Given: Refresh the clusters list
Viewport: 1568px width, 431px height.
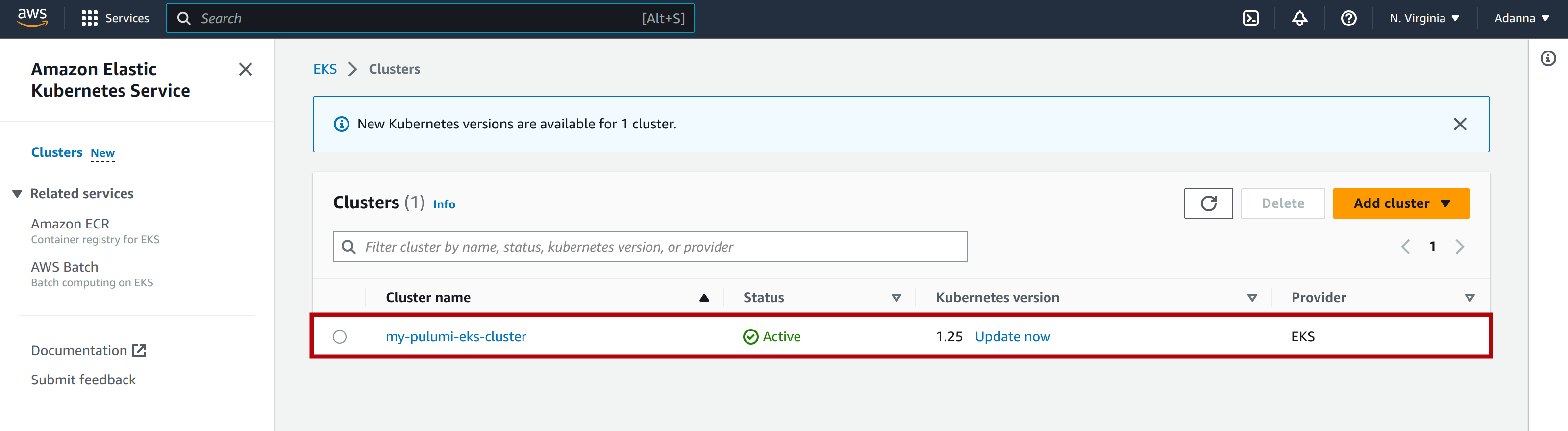Looking at the screenshot, I should (1208, 203).
